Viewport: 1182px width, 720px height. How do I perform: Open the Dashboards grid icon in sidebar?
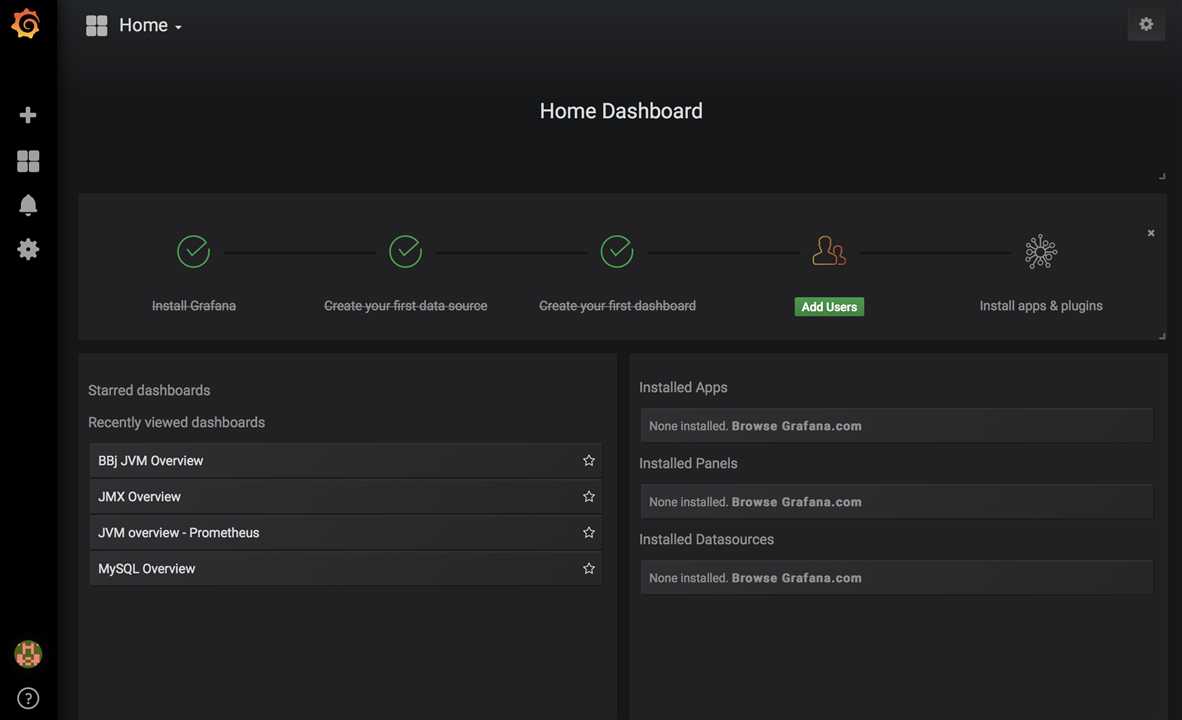[28, 161]
